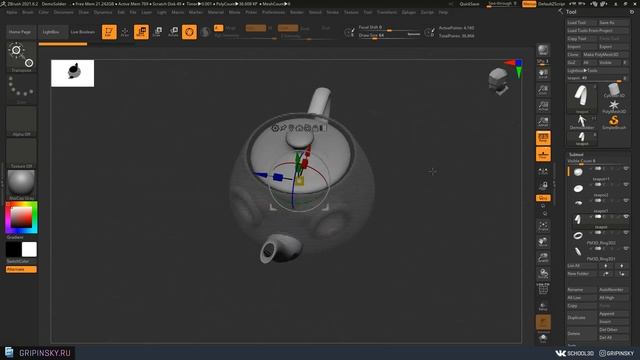Image resolution: width=640 pixels, height=360 pixels.
Task: Click the Move view icon in right shelf
Action: click(x=543, y=242)
